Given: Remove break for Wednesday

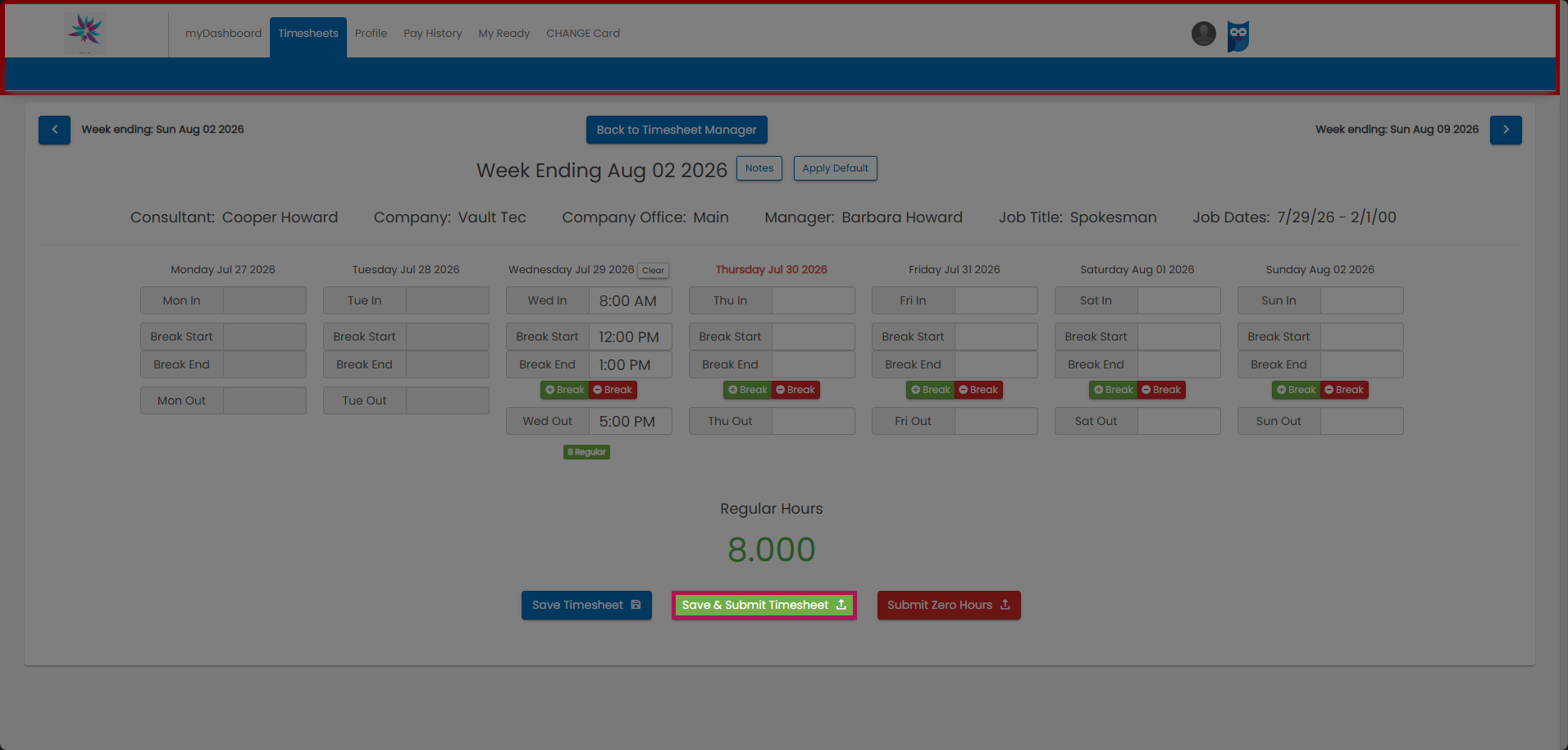Looking at the screenshot, I should [613, 390].
